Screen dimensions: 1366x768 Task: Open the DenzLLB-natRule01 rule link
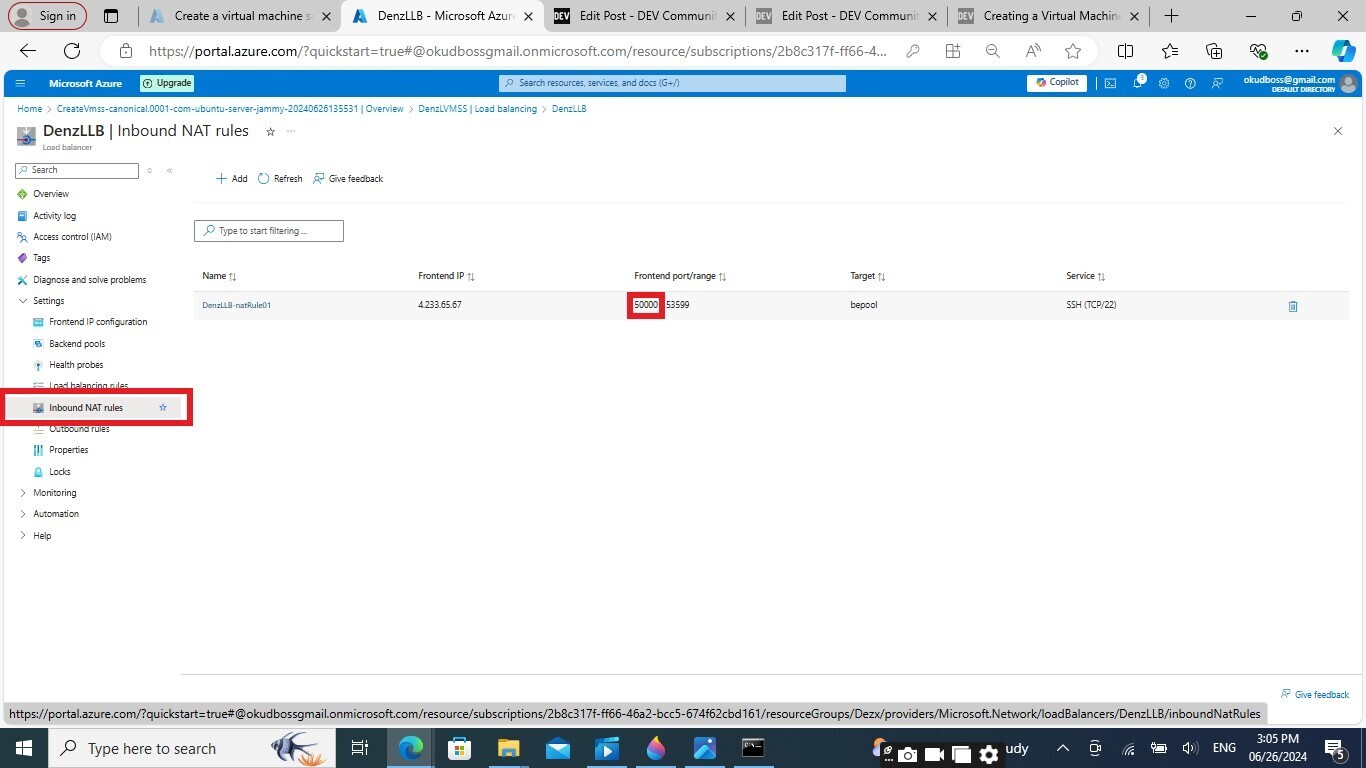click(236, 305)
